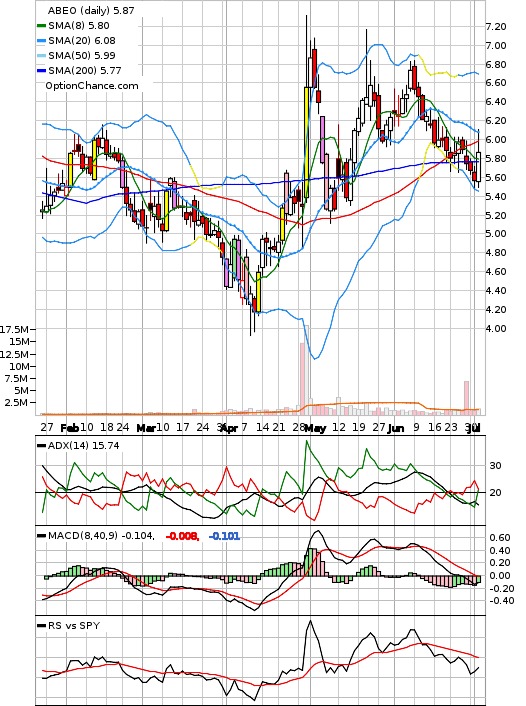Screen dimensions: 526x706
Task: Click the 10M volume axis label
Action: (19, 367)
